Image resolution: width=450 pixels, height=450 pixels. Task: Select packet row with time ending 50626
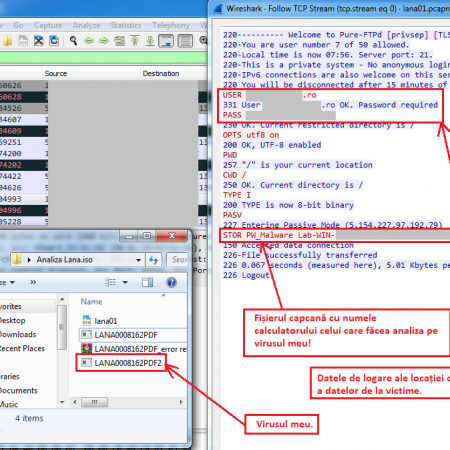click(x=103, y=86)
